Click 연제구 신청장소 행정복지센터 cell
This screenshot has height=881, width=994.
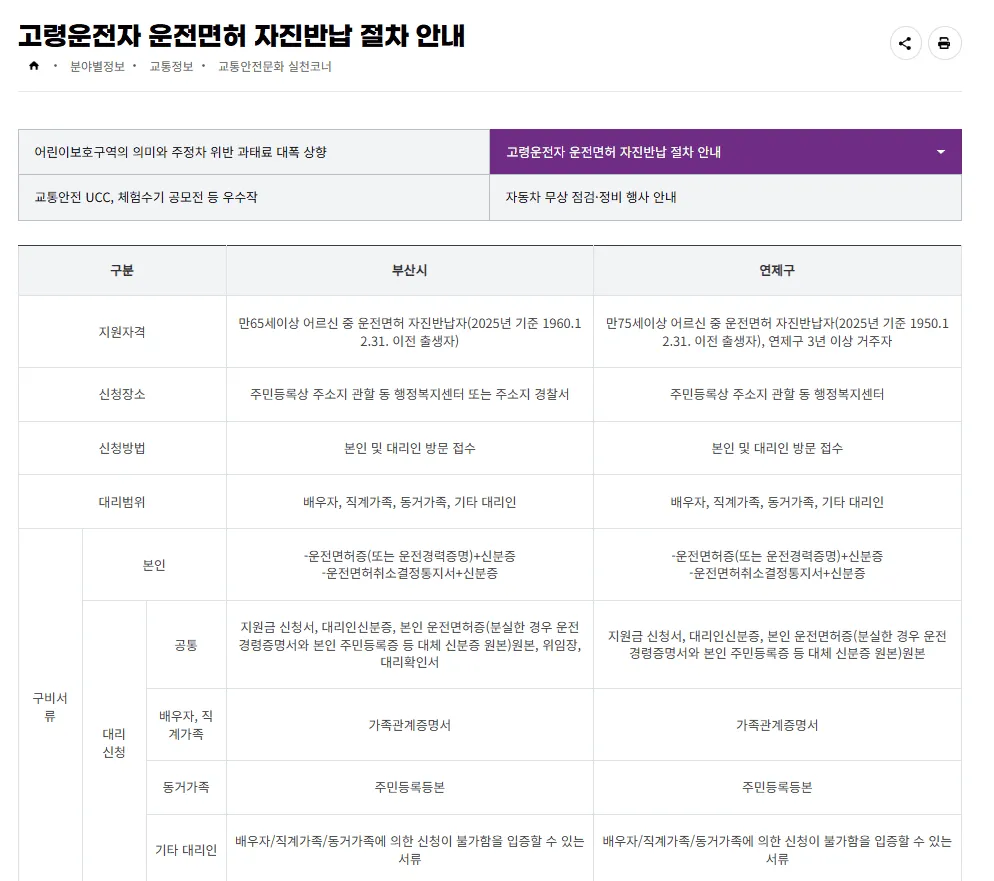[x=777, y=394]
